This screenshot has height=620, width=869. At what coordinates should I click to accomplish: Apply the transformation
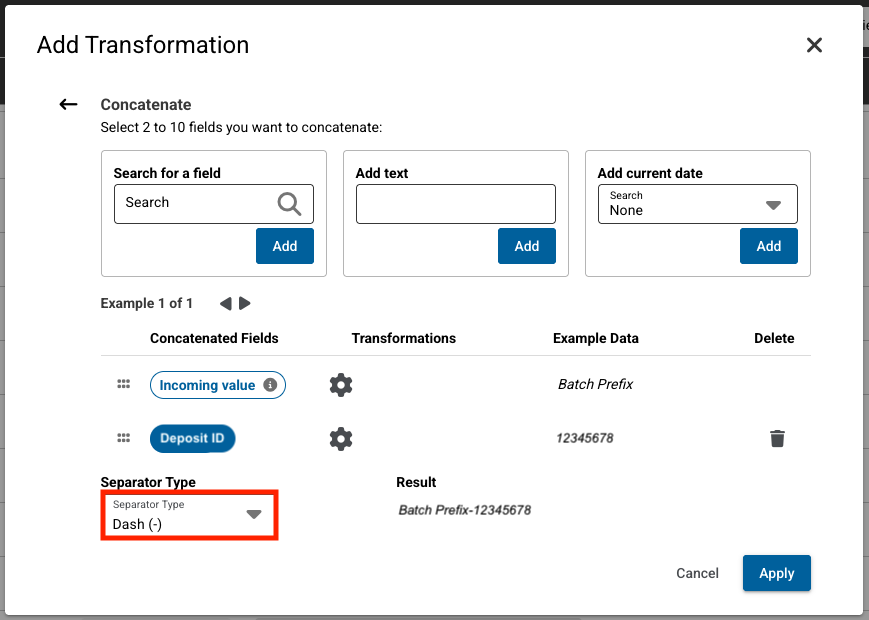click(776, 573)
